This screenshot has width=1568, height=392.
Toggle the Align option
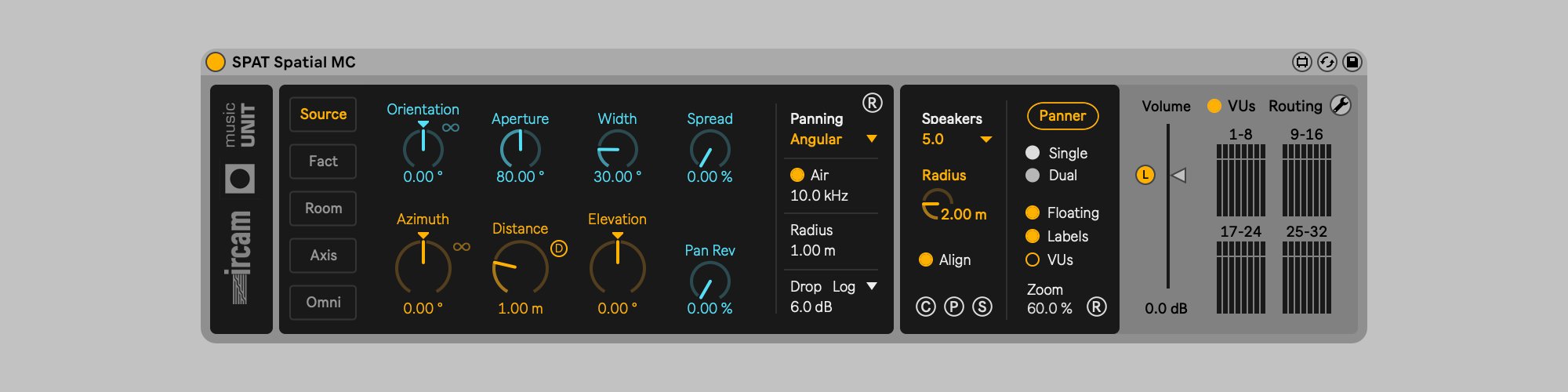pyautogui.click(x=926, y=260)
